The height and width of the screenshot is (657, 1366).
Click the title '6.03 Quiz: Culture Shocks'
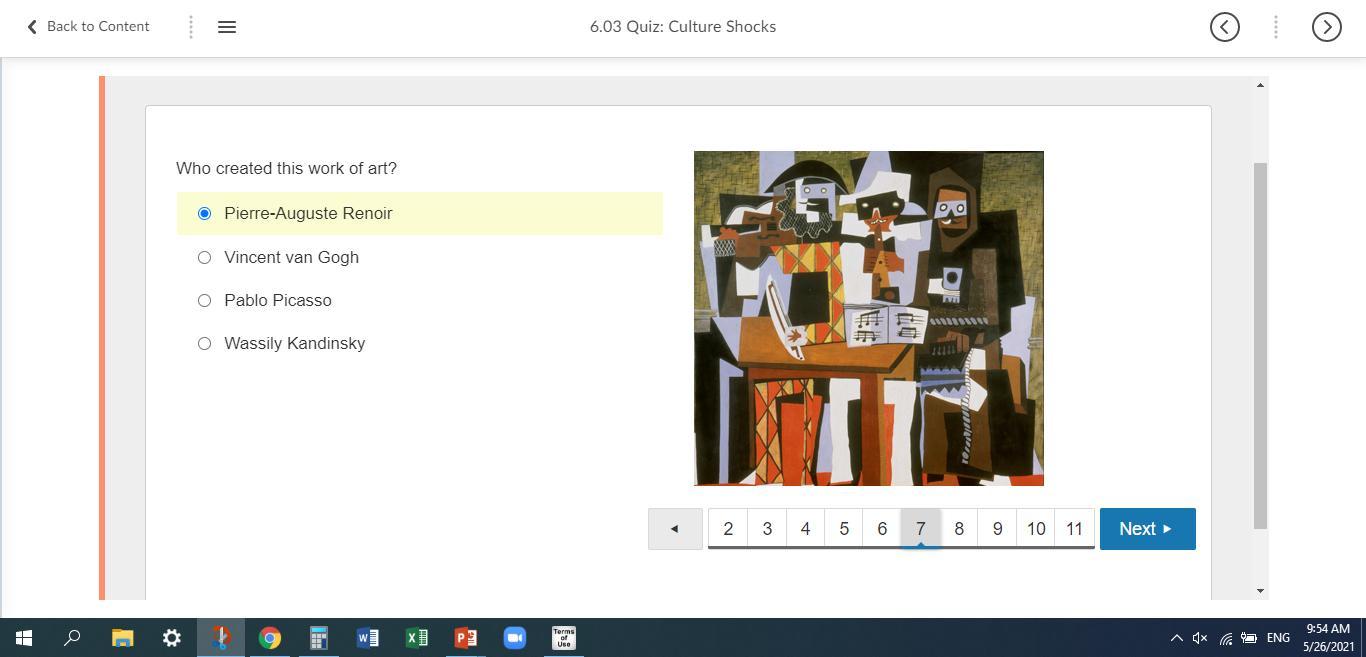[683, 27]
